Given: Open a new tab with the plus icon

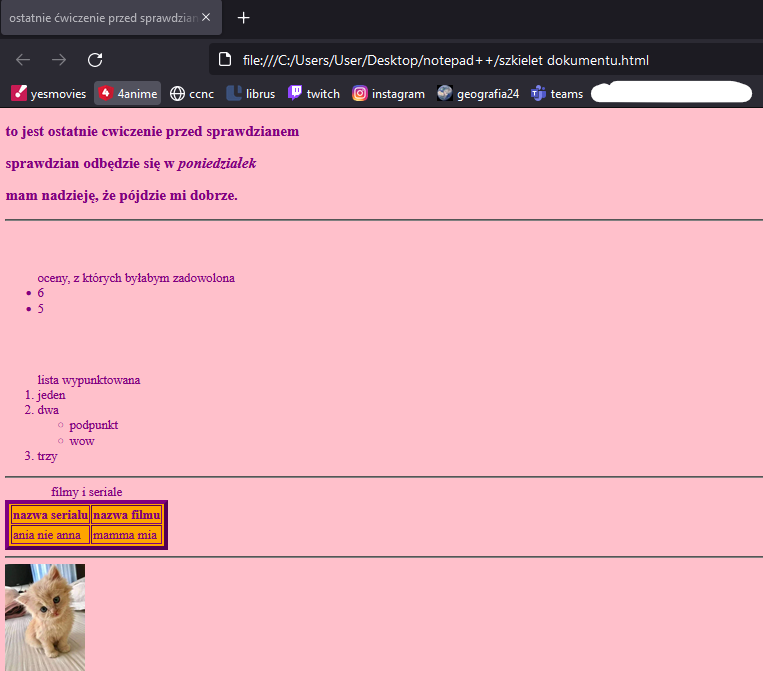Looking at the screenshot, I should tap(243, 18).
